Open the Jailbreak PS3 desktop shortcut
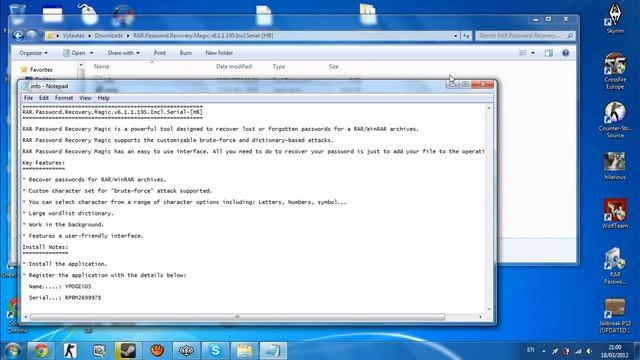Screen dimensions: 640x360 (615, 316)
